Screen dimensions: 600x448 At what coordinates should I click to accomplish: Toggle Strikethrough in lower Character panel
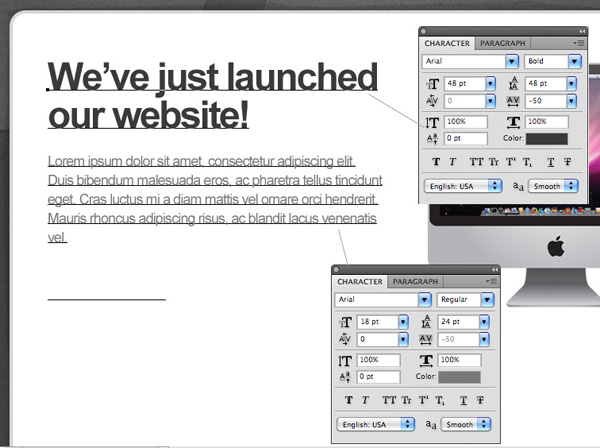[x=480, y=400]
